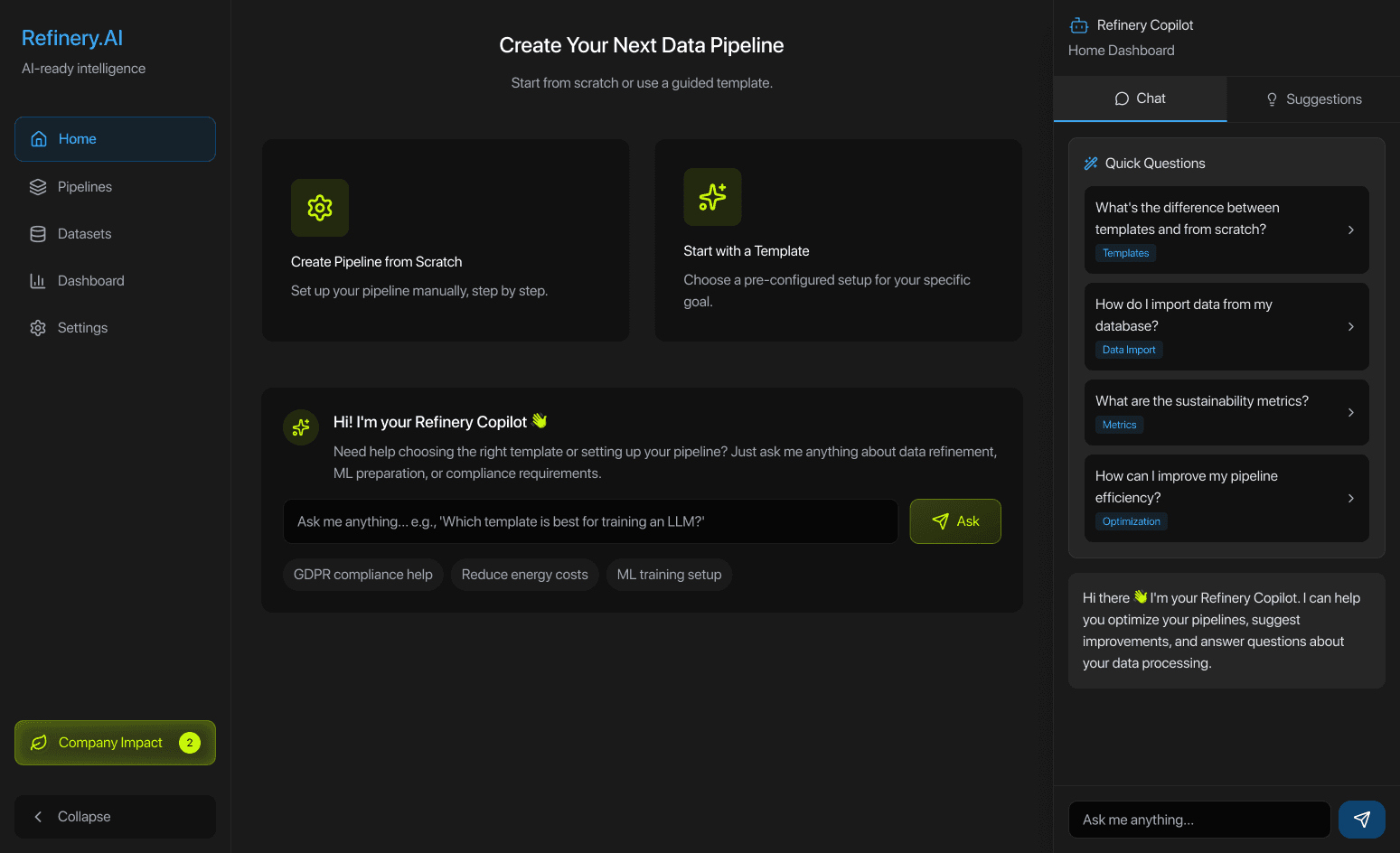
Task: Open Create Pipeline from Scratch card
Action: point(446,240)
